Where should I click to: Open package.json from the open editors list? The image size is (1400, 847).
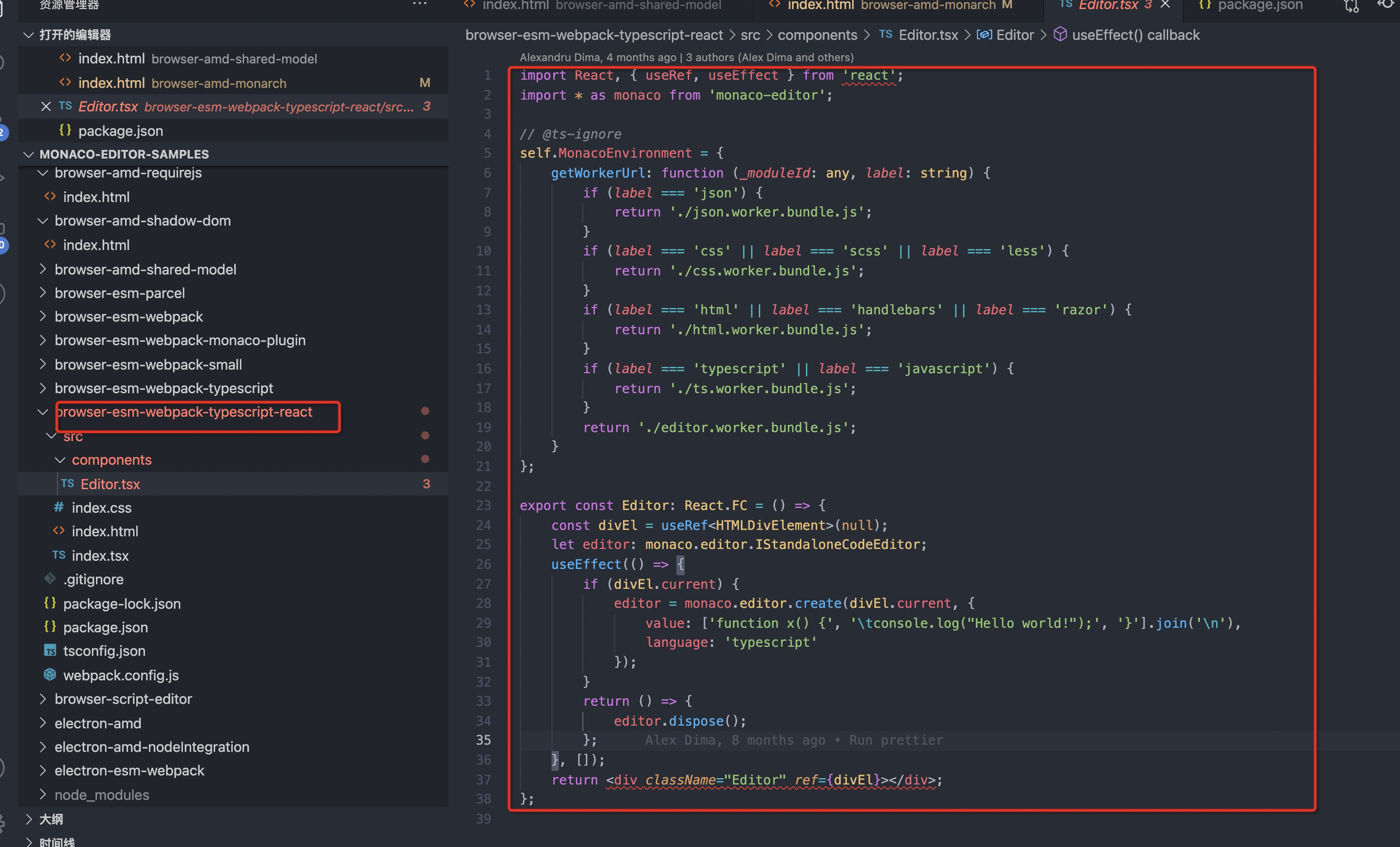coord(120,131)
